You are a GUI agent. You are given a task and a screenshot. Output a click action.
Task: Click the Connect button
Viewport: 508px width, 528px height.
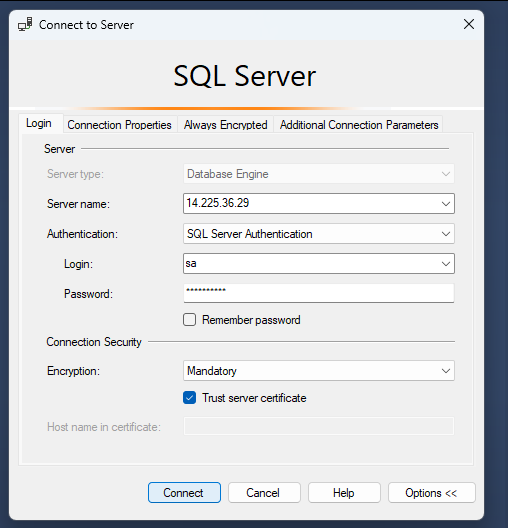tap(184, 493)
